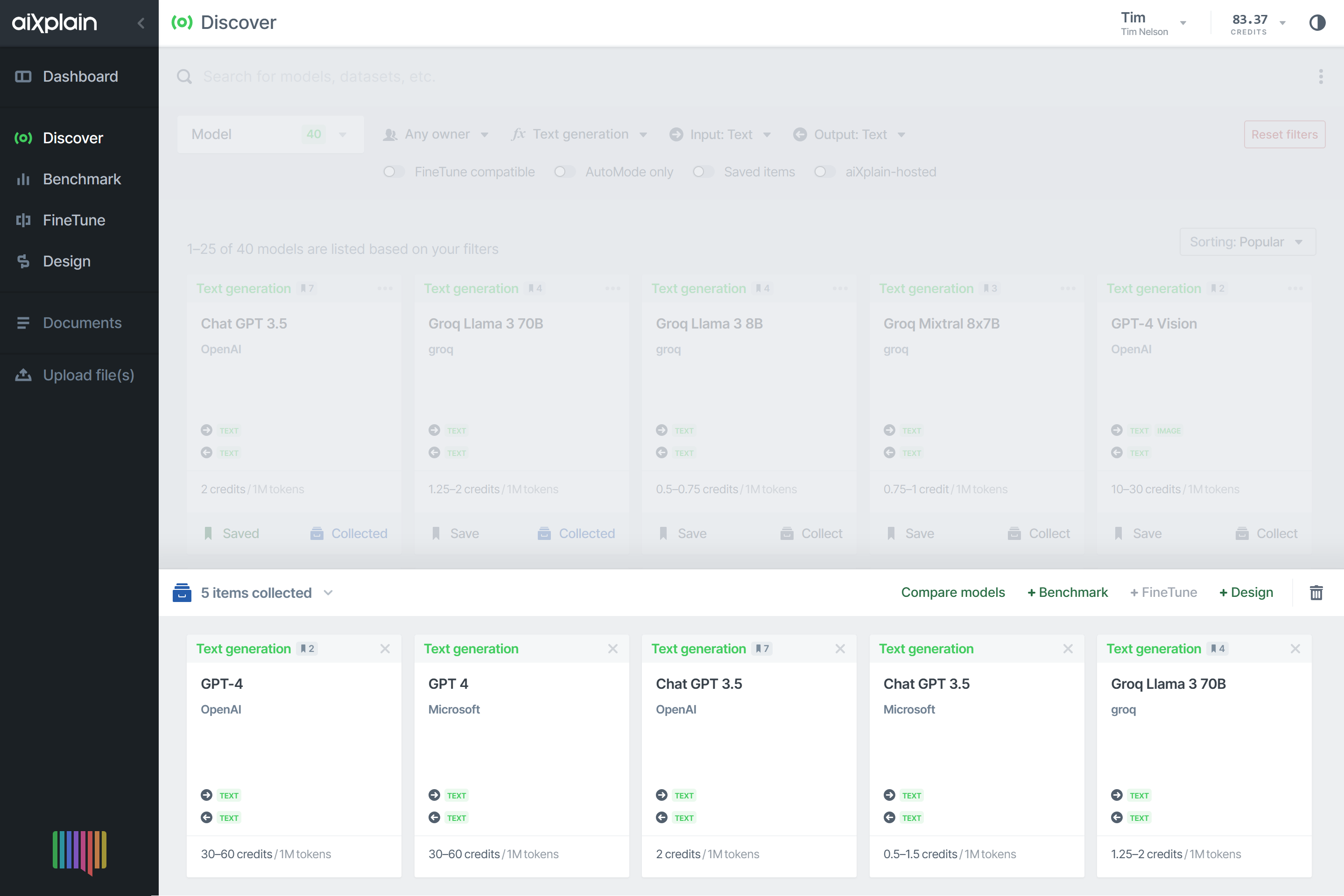Delete all collected items with trash icon

(1316, 593)
